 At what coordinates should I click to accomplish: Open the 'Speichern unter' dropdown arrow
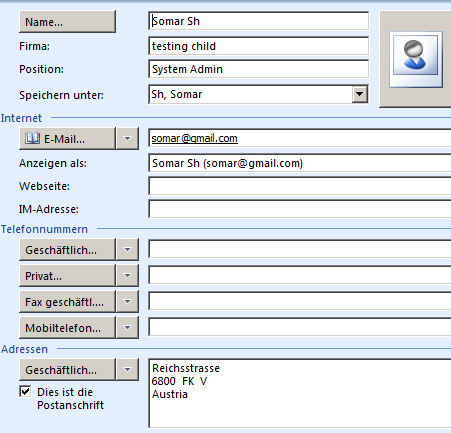point(360,94)
